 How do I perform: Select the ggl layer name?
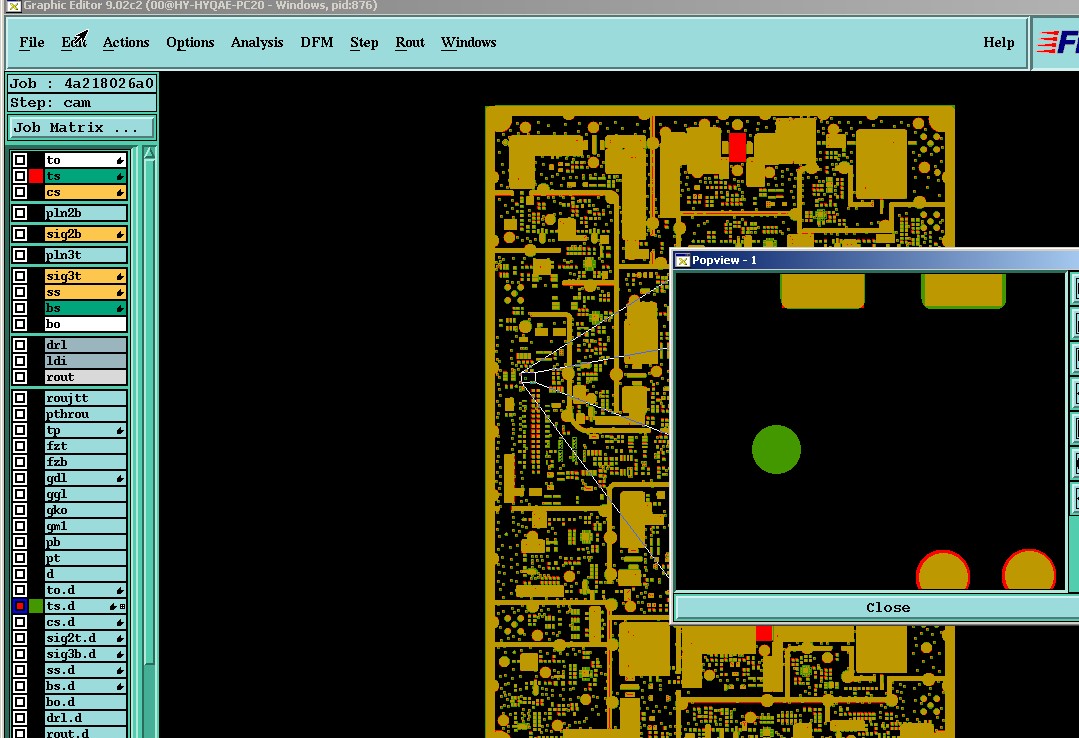pyautogui.click(x=85, y=494)
